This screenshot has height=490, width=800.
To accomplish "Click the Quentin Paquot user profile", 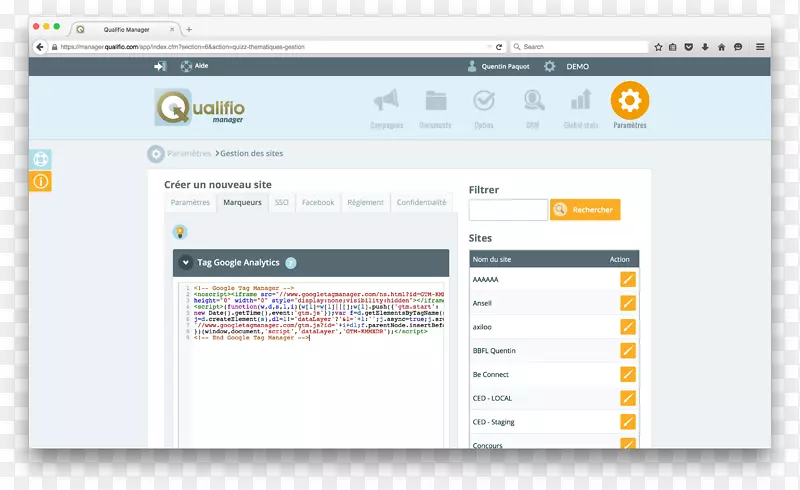I will (x=498, y=66).
